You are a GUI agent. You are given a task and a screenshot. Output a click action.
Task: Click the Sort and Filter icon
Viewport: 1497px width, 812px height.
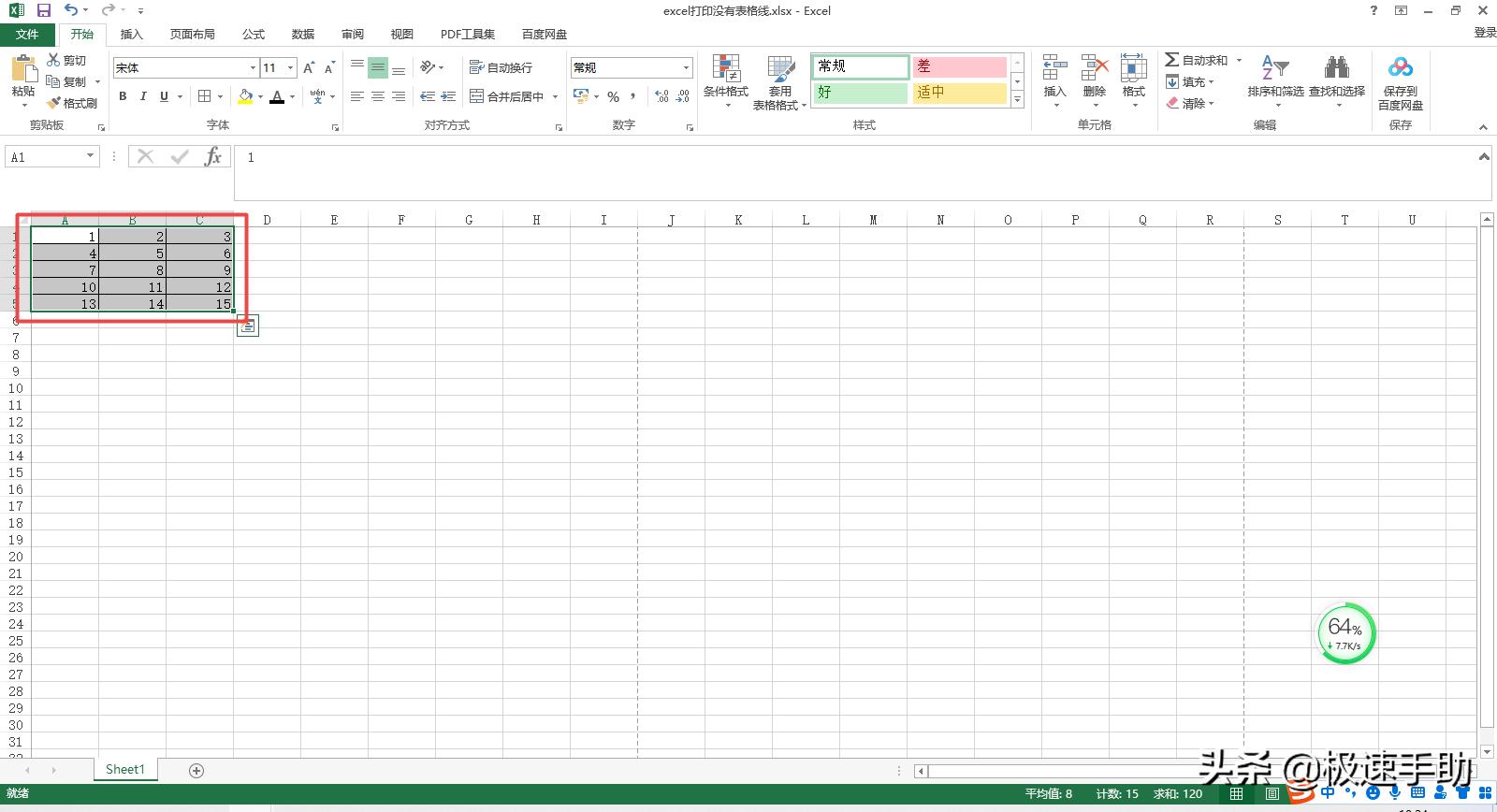tap(1274, 69)
